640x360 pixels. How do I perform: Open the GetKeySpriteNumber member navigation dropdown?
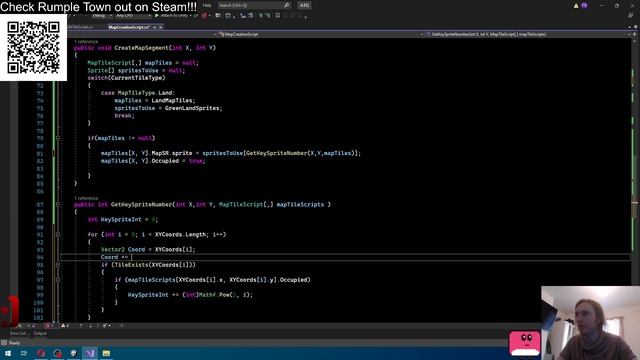[x=528, y=34]
